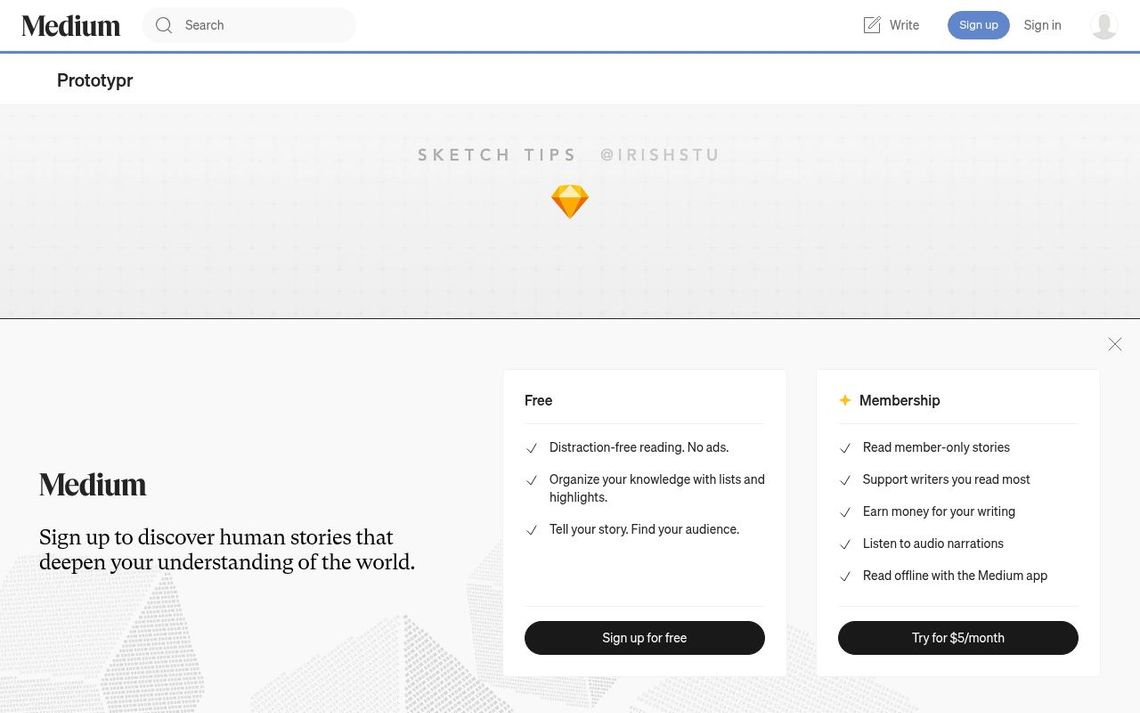Click 'Distraction-free reading. No ads.' text
The image size is (1140, 713).
pos(638,448)
